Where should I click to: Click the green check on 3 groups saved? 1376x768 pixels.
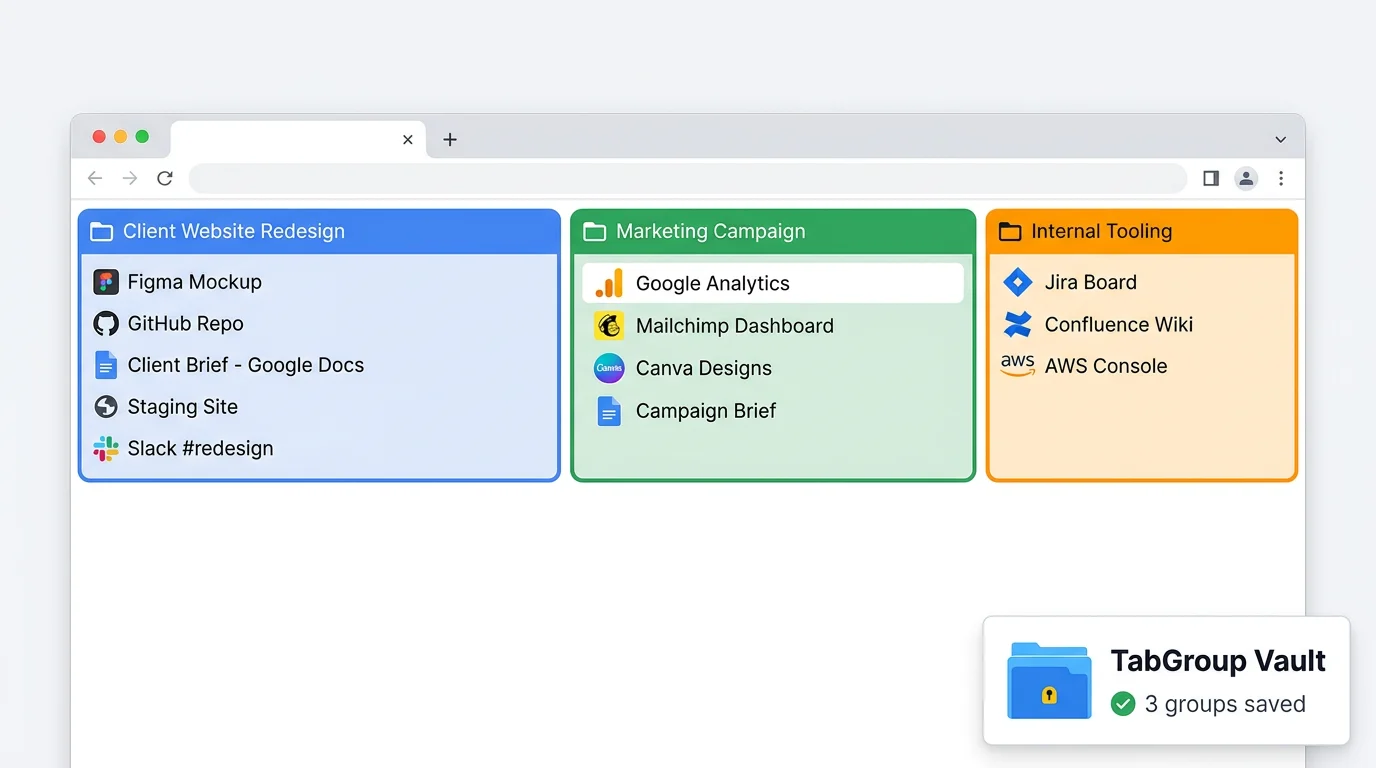click(x=1122, y=704)
